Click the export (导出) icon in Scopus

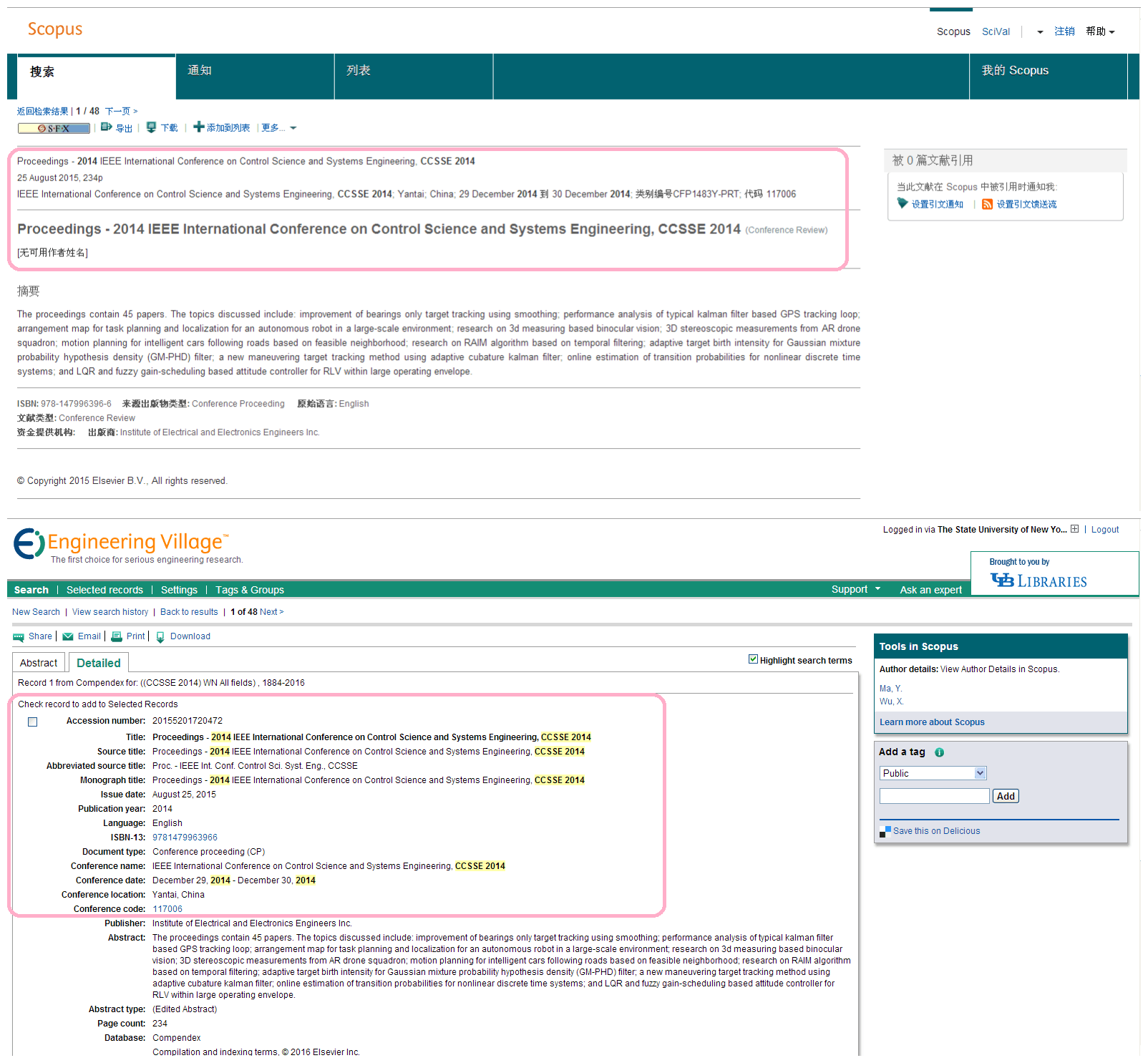pos(107,127)
